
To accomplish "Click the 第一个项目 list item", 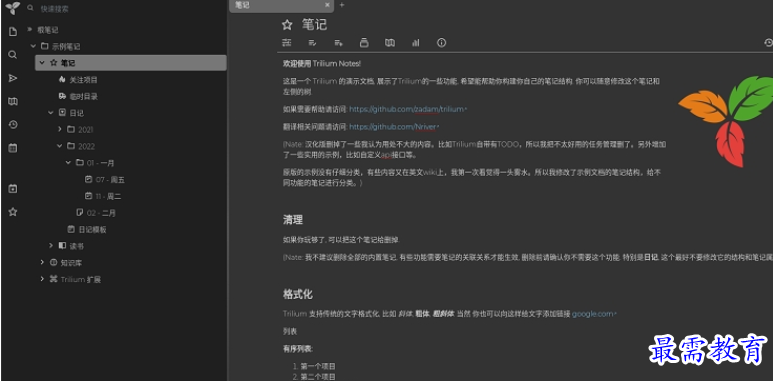I will pos(318,366).
